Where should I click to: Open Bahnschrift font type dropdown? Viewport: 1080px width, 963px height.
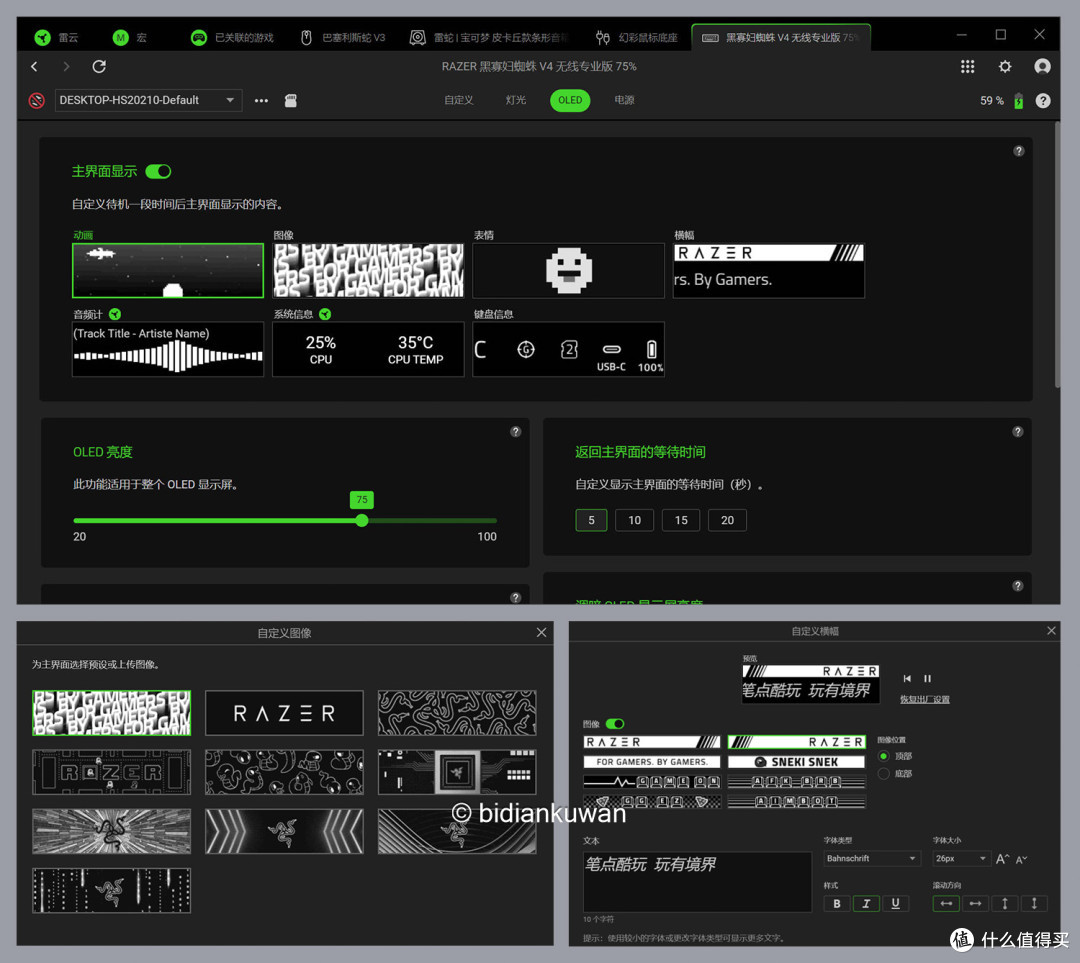click(x=872, y=858)
